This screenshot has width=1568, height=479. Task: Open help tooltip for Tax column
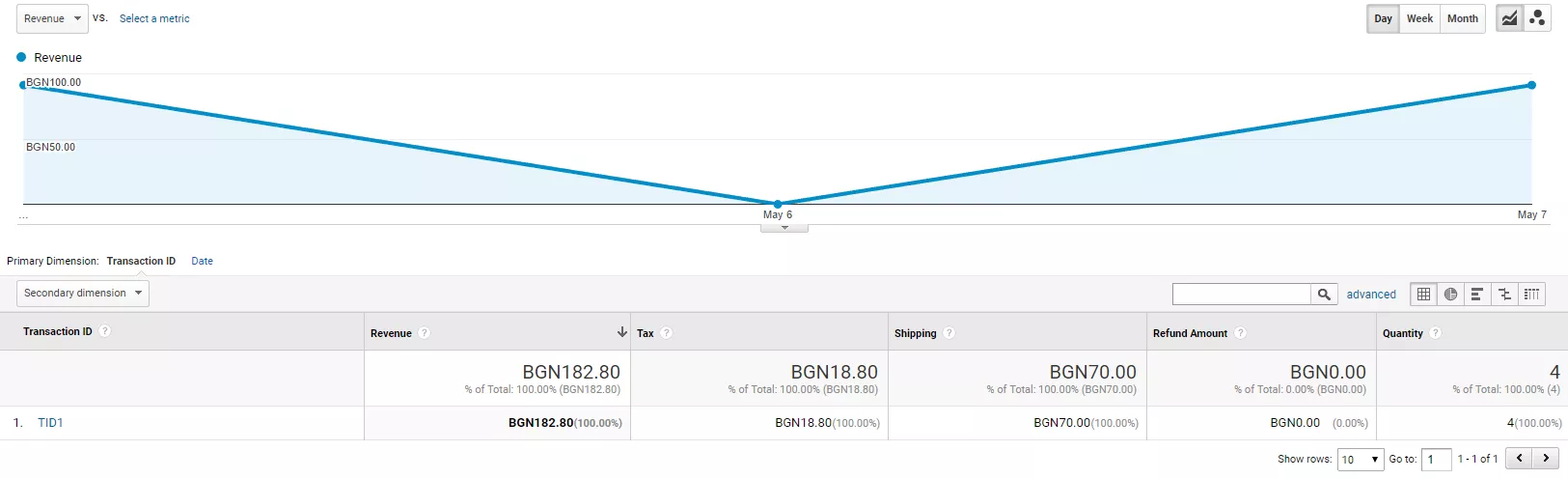pyautogui.click(x=667, y=333)
